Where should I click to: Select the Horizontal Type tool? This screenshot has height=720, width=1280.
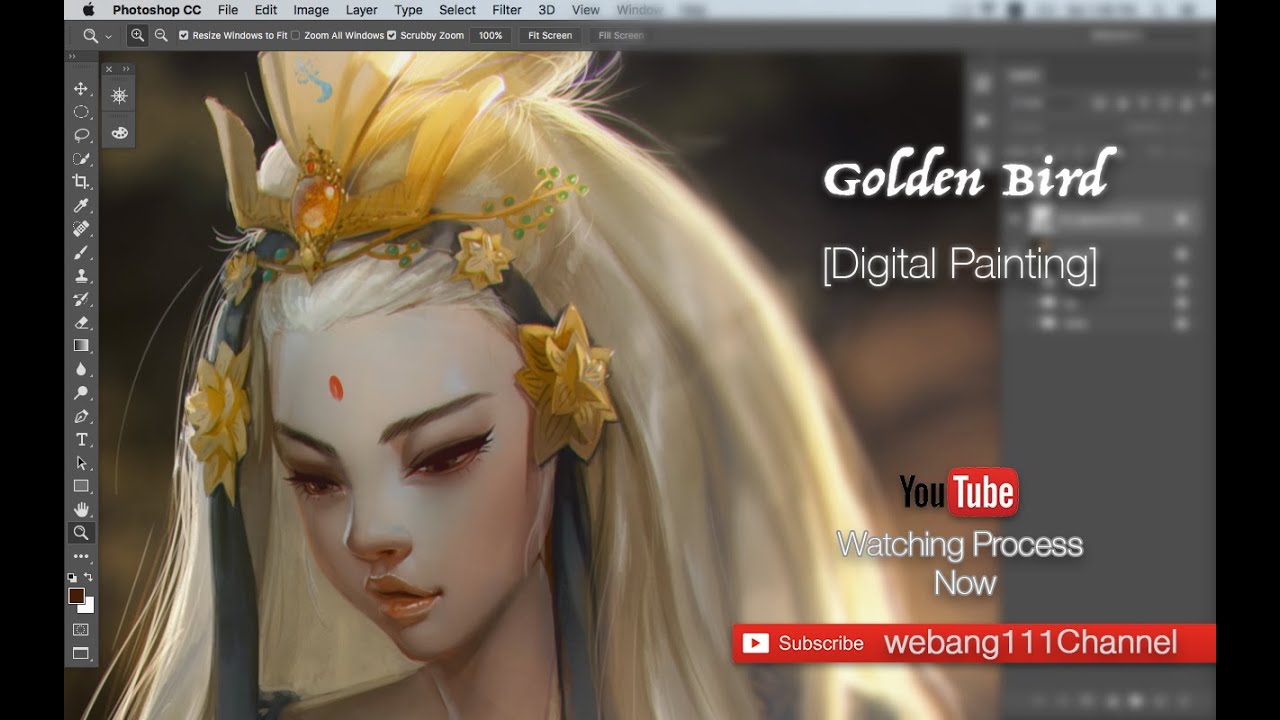(81, 439)
